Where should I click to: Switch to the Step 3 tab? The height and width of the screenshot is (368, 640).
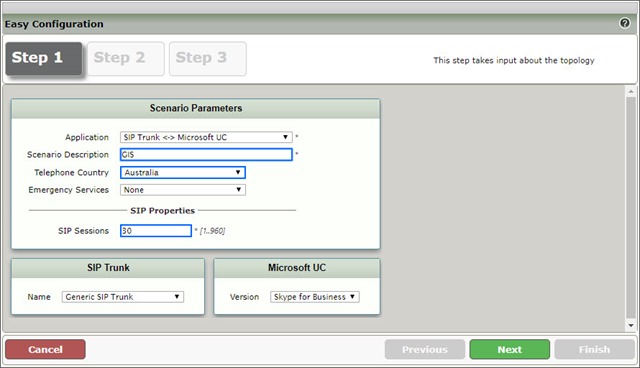208,58
